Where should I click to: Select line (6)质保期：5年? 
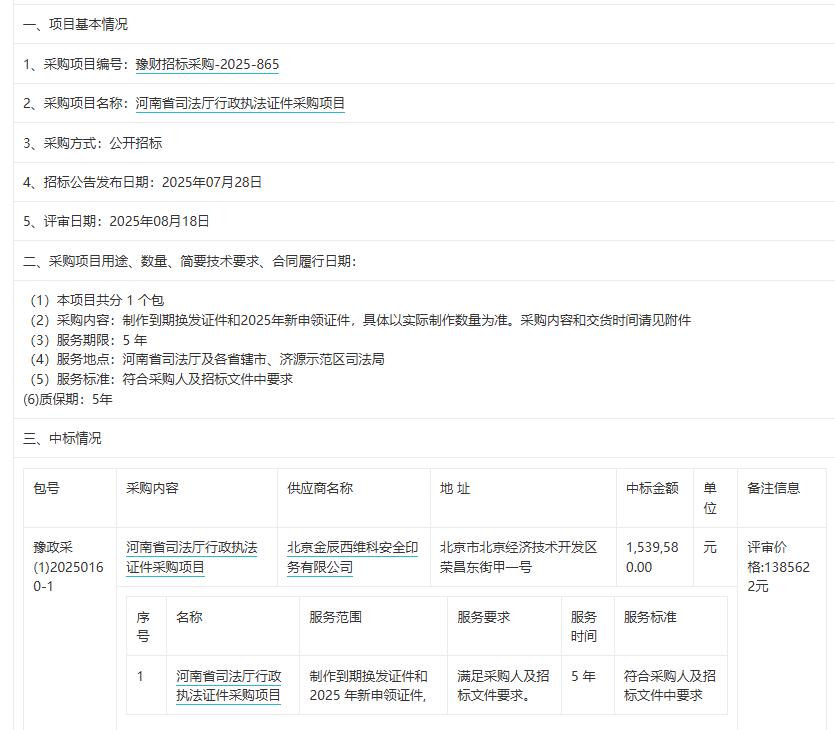(68, 399)
